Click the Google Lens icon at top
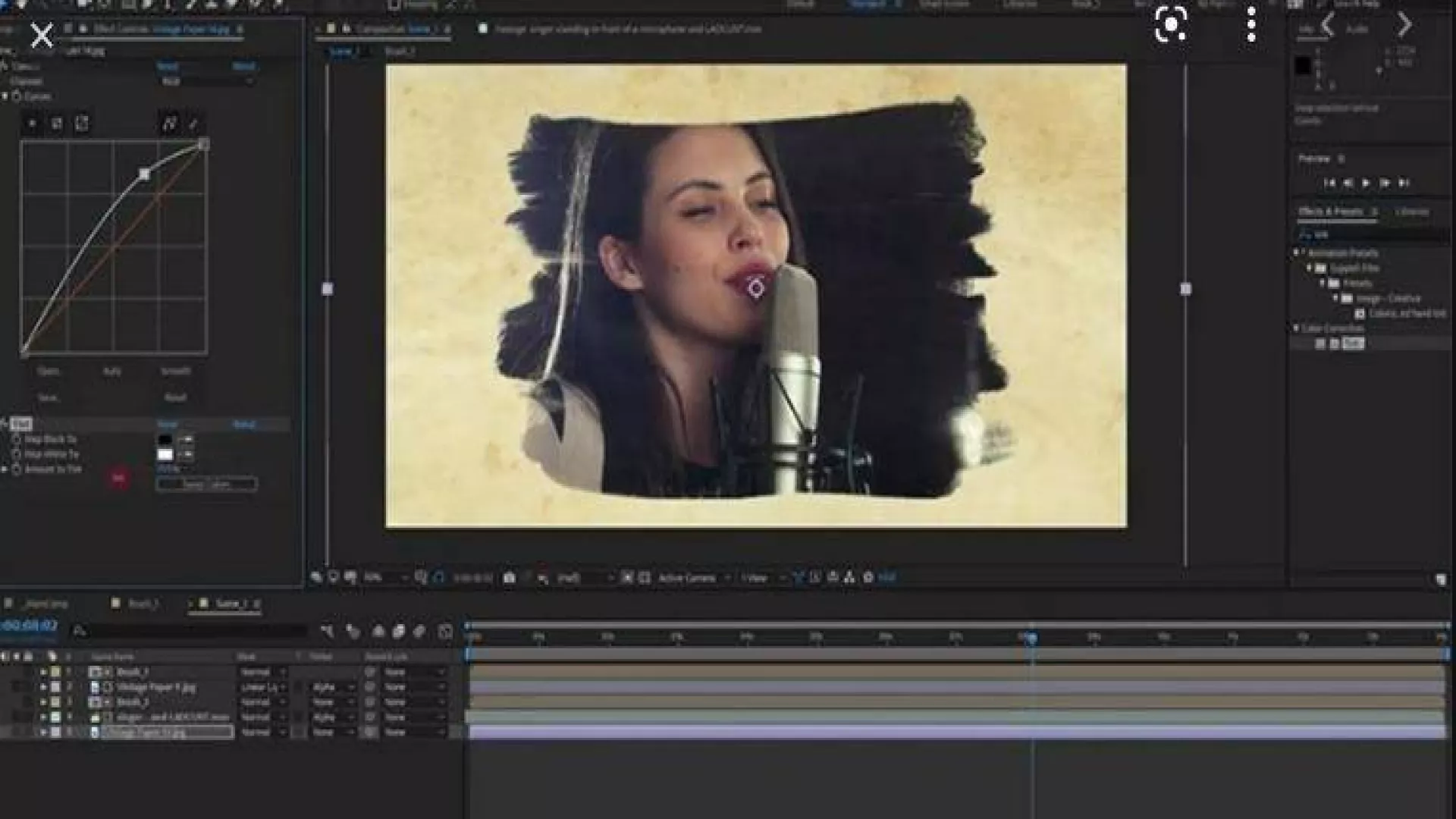 pos(1171,25)
